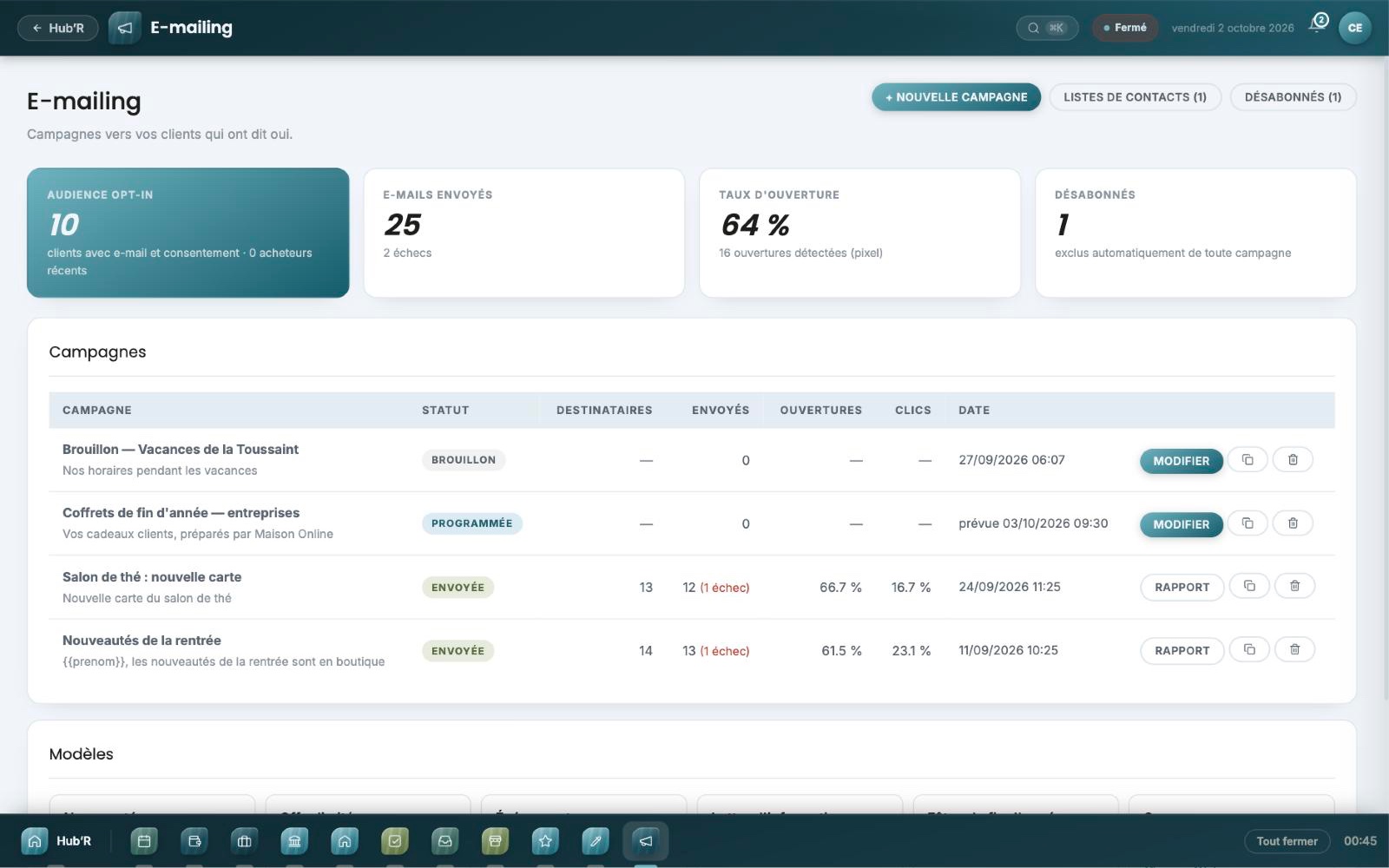Viewport: 1389px width, 868px height.
Task: Click the Date column header
Action: click(974, 411)
